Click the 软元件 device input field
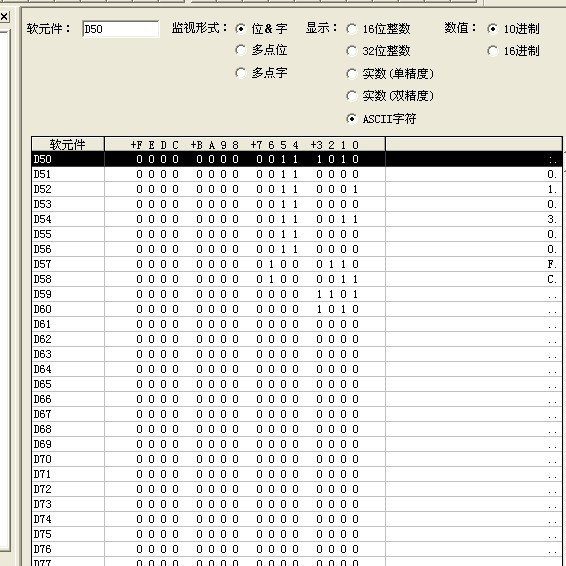The width and height of the screenshot is (566, 566). point(121,29)
